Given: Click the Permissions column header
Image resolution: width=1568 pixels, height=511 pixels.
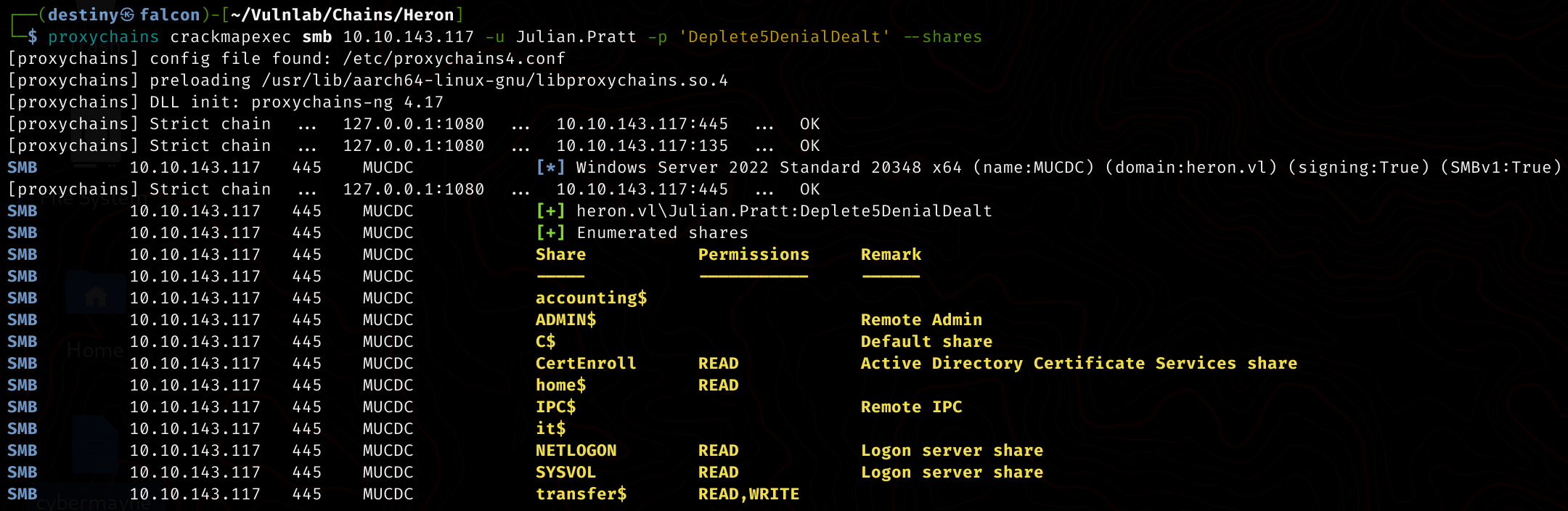Looking at the screenshot, I should (x=754, y=255).
